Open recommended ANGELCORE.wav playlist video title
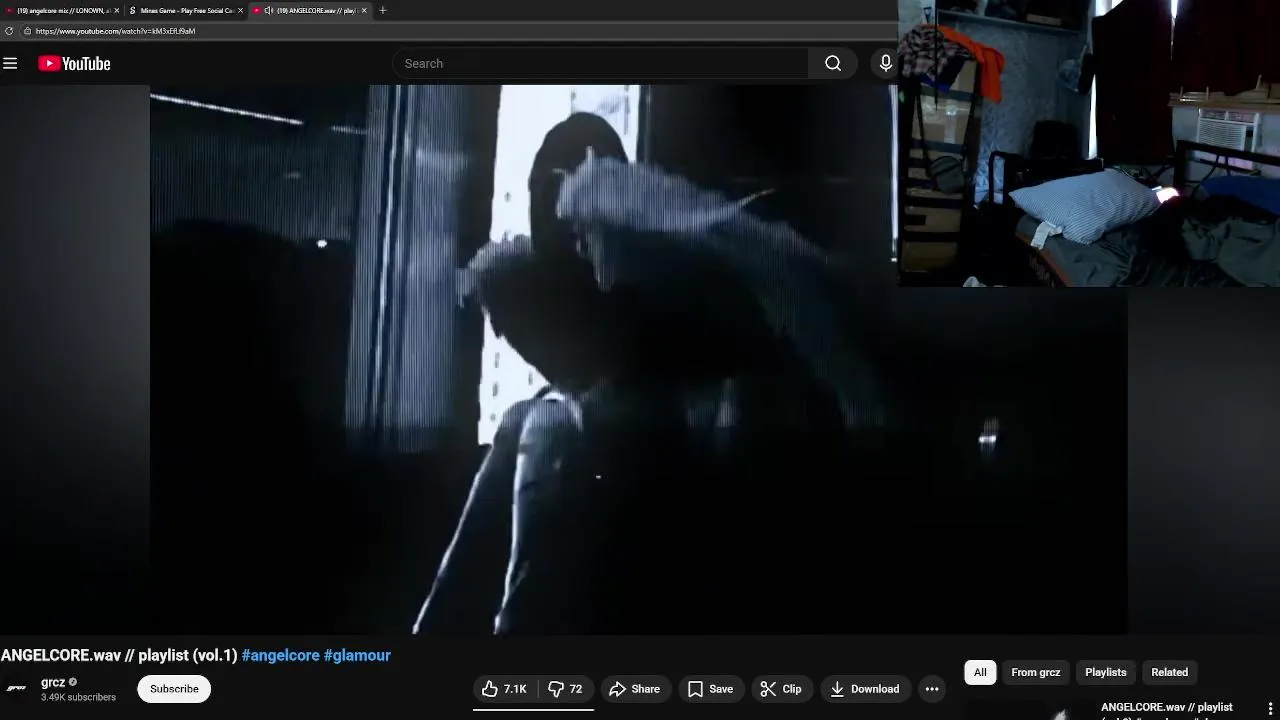Viewport: 1280px width, 720px height. click(x=1166, y=708)
